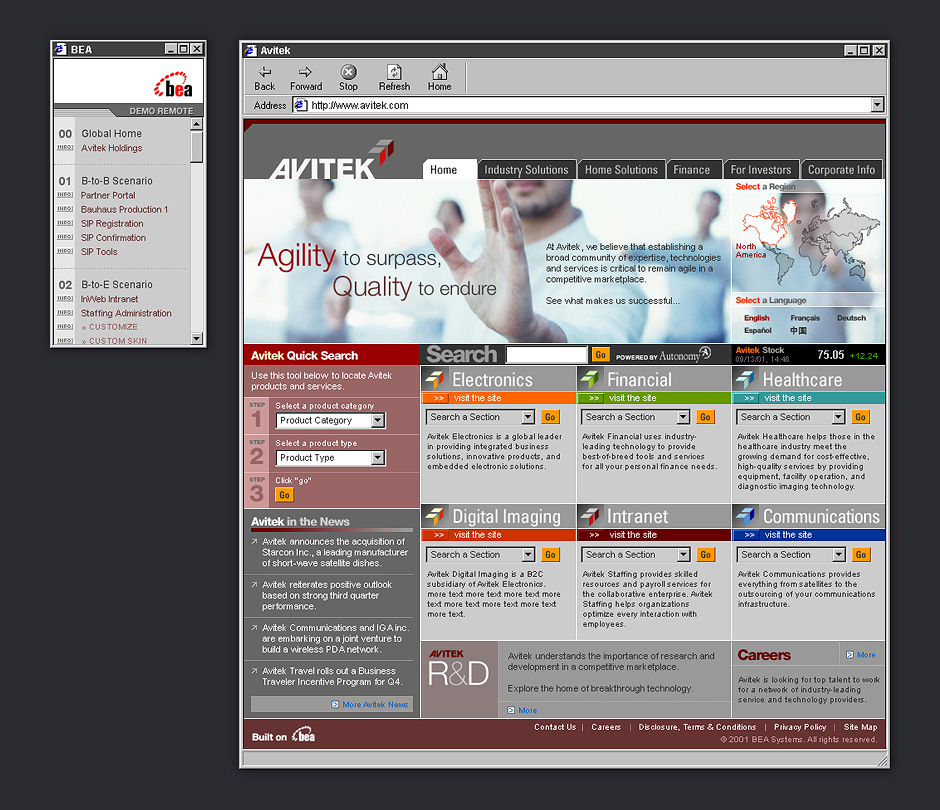Screen dimensions: 940x810
Task: Open the For Investors tab
Action: pyautogui.click(x=760, y=170)
